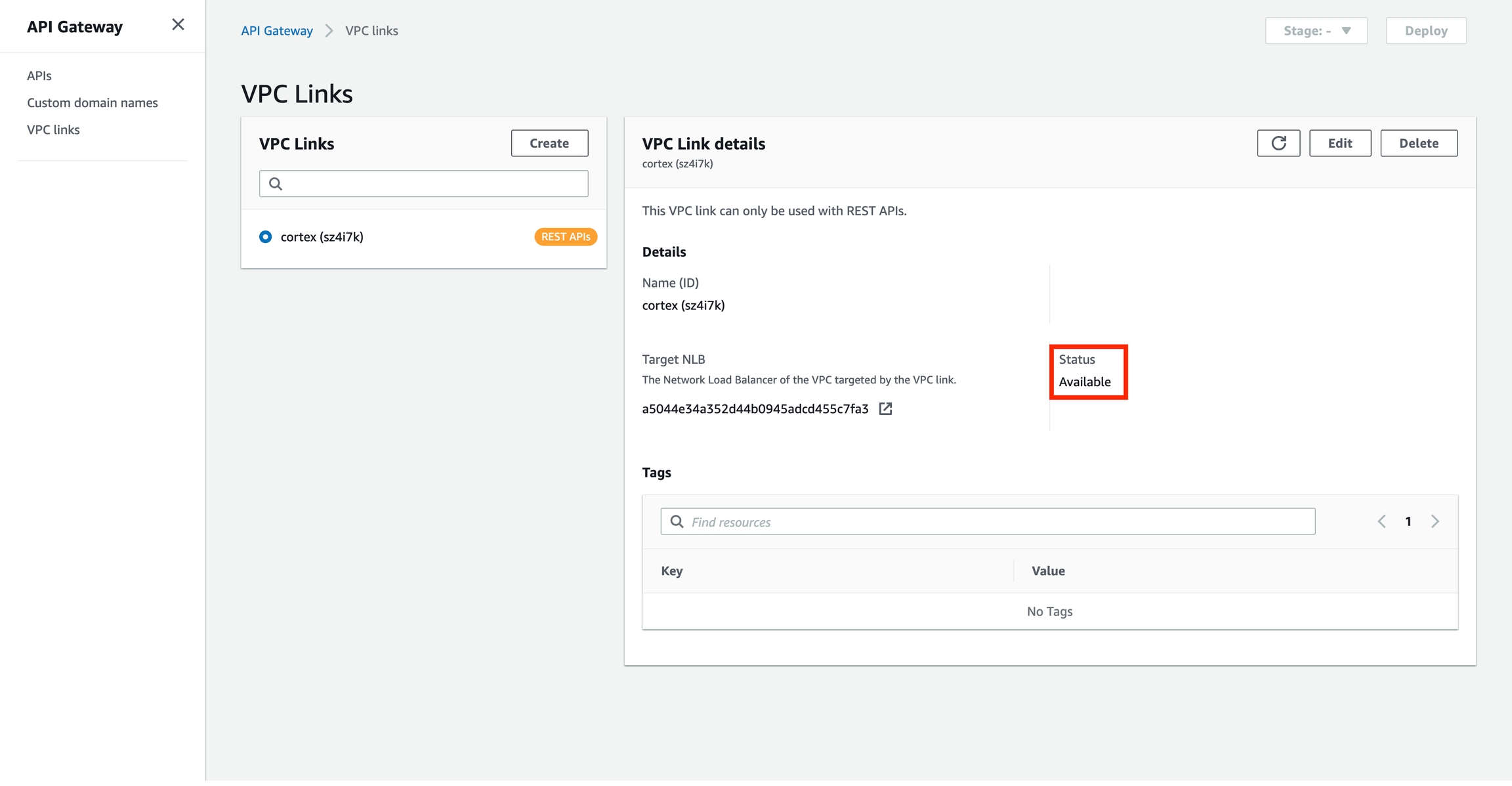
Task: Click the magnifier icon in the Tags search
Action: pos(677,521)
